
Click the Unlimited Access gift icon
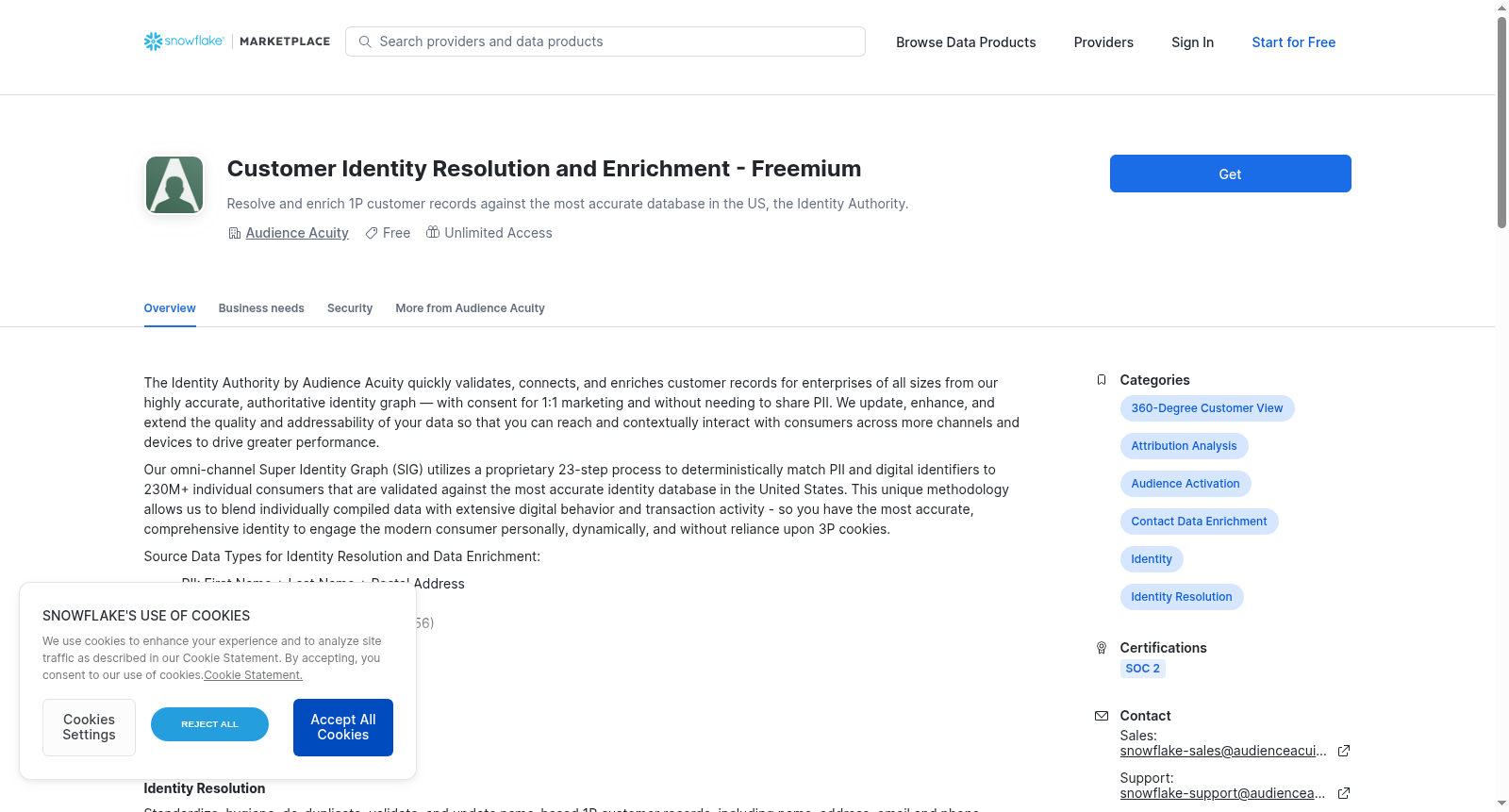coord(433,232)
